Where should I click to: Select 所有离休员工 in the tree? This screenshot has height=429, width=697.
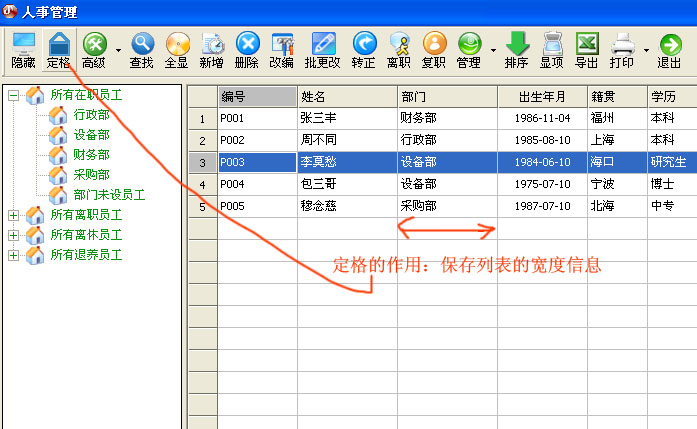point(86,235)
